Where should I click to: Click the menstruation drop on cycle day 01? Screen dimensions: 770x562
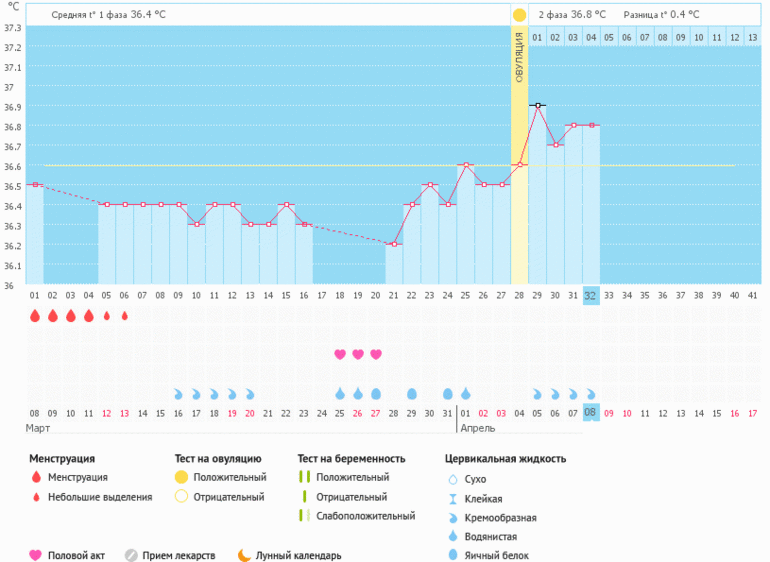(x=34, y=316)
